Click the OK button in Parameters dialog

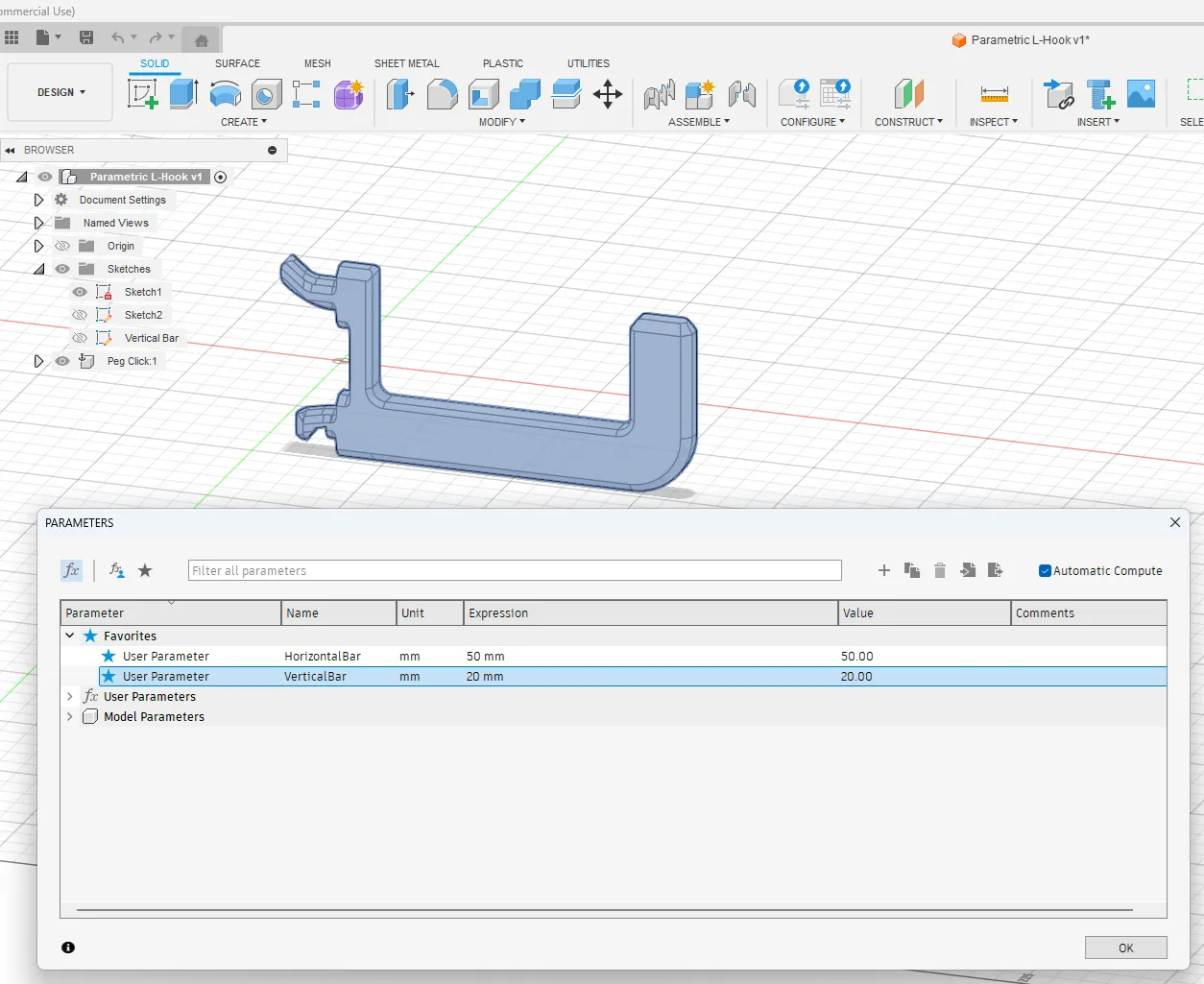(x=1125, y=948)
